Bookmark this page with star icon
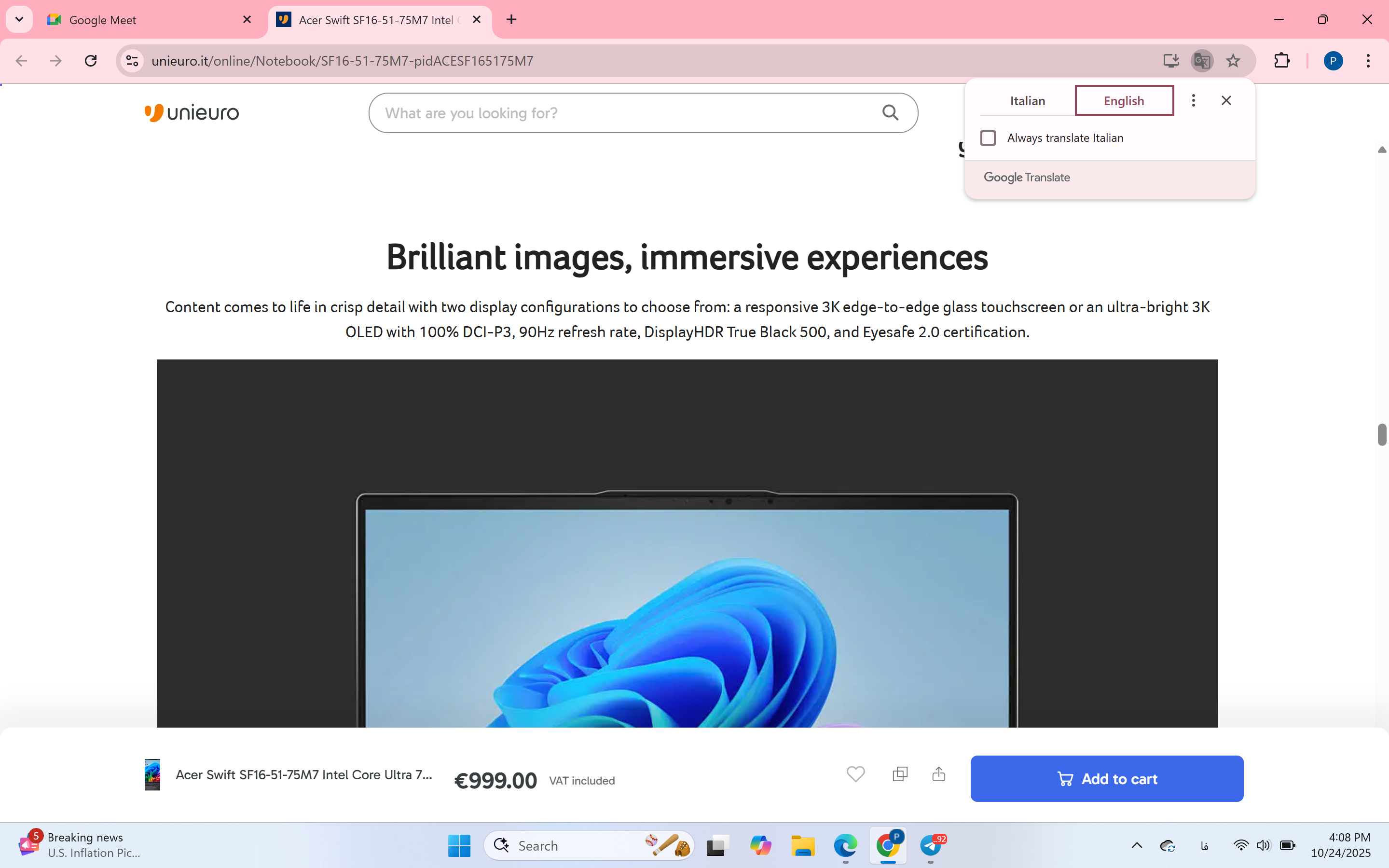The width and height of the screenshot is (1389, 868). pos(1233,61)
